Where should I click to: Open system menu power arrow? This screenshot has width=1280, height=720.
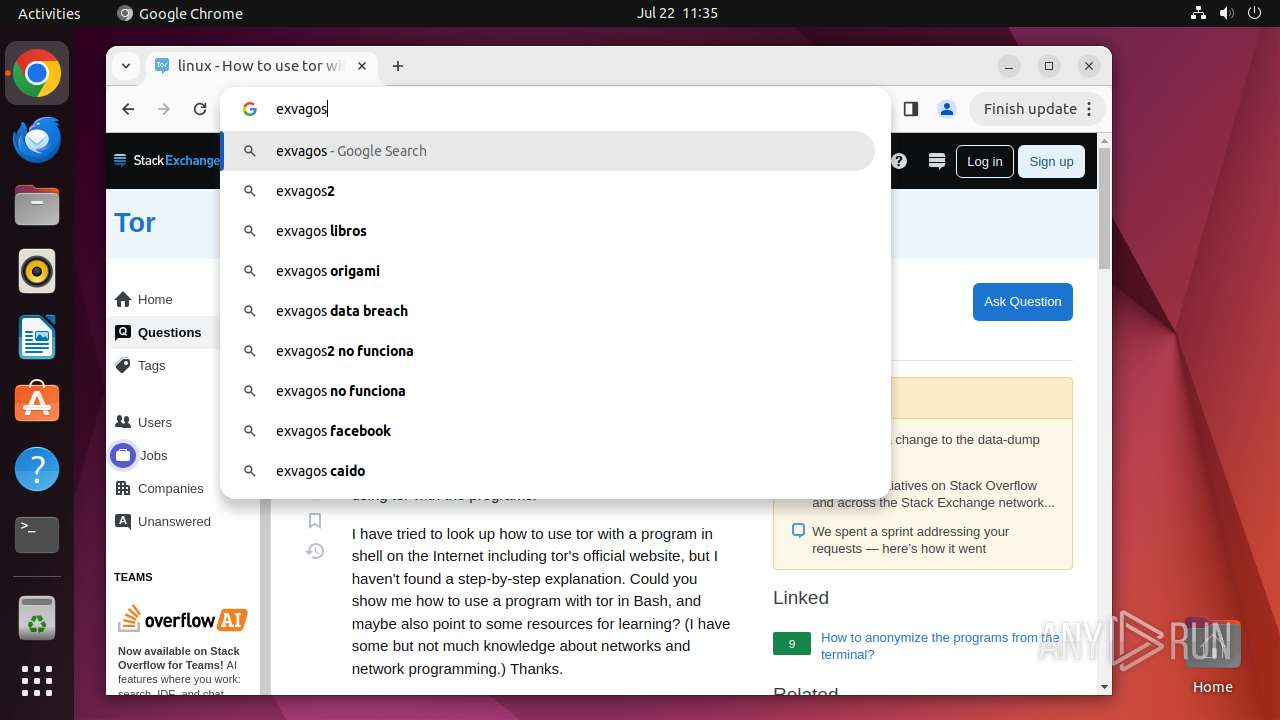[x=1254, y=13]
